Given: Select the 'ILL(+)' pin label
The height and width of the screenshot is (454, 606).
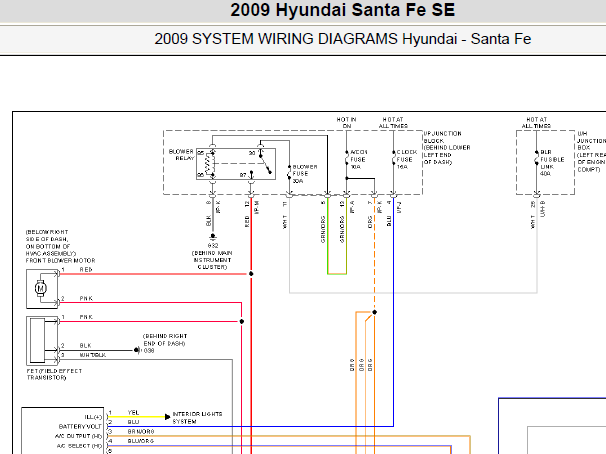Looking at the screenshot, I should coord(93,417).
